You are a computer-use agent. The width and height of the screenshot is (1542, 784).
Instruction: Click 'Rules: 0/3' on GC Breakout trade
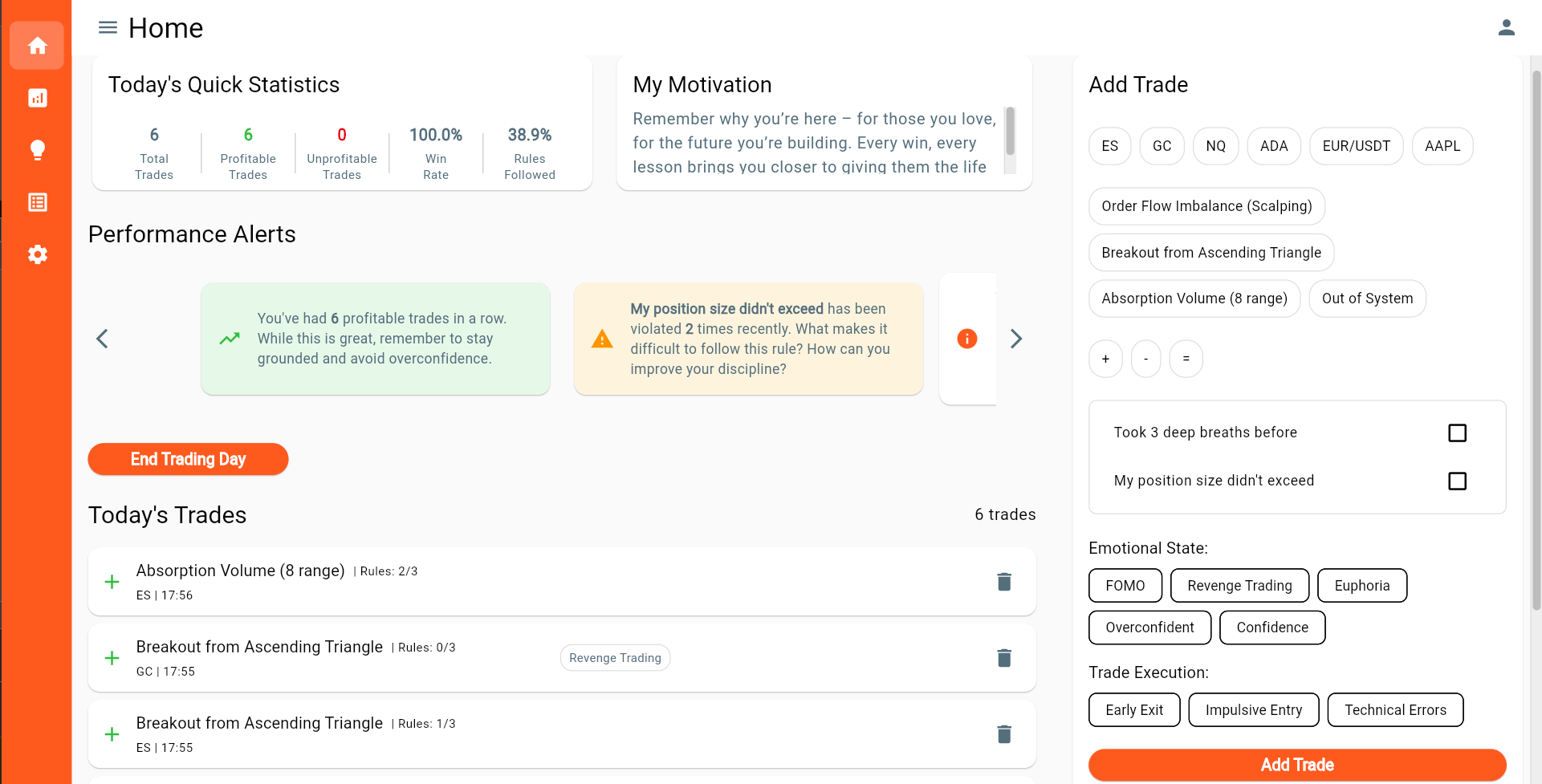tap(427, 648)
